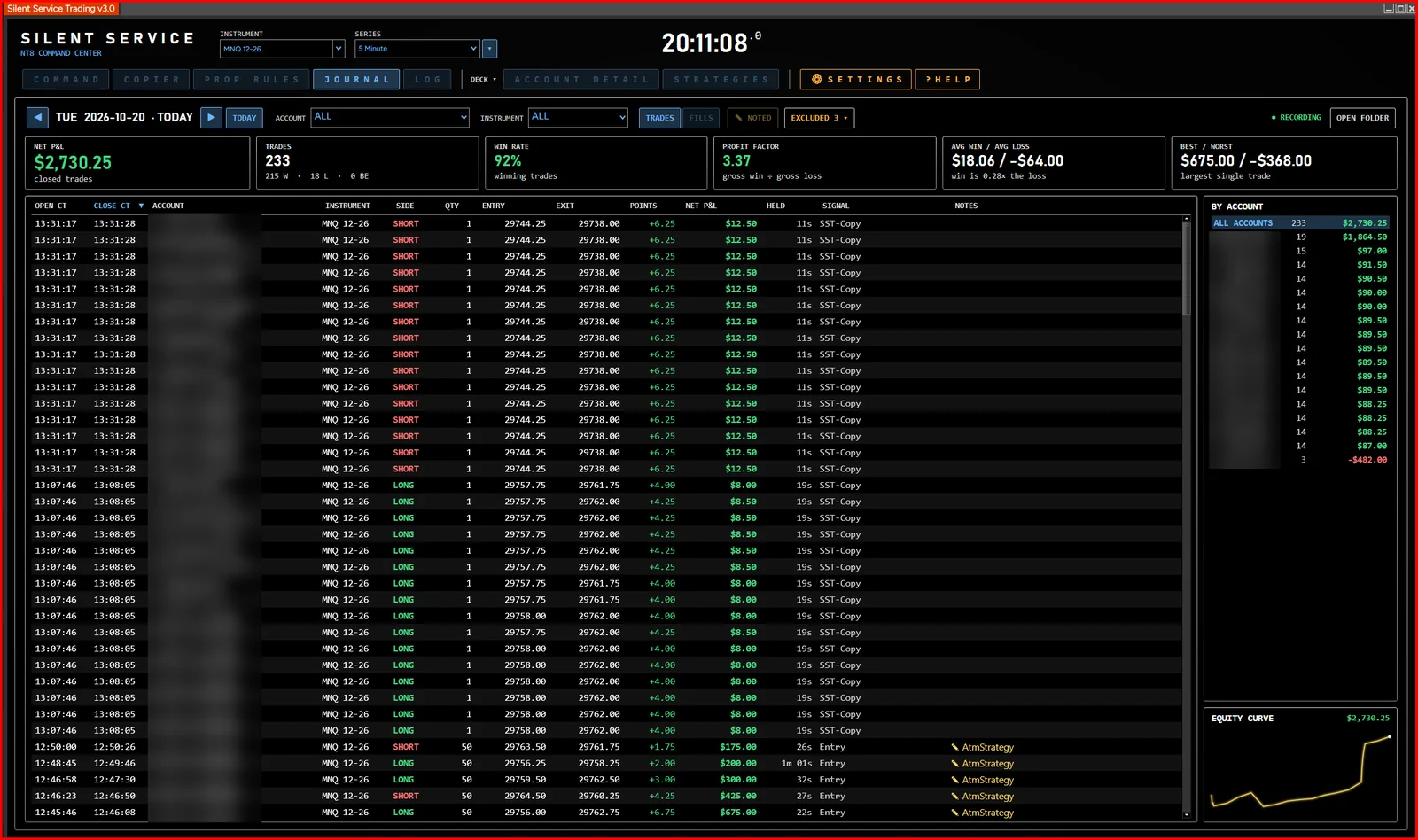Click the Close CT sort arrow
This screenshot has height=840, width=1418.
click(141, 206)
